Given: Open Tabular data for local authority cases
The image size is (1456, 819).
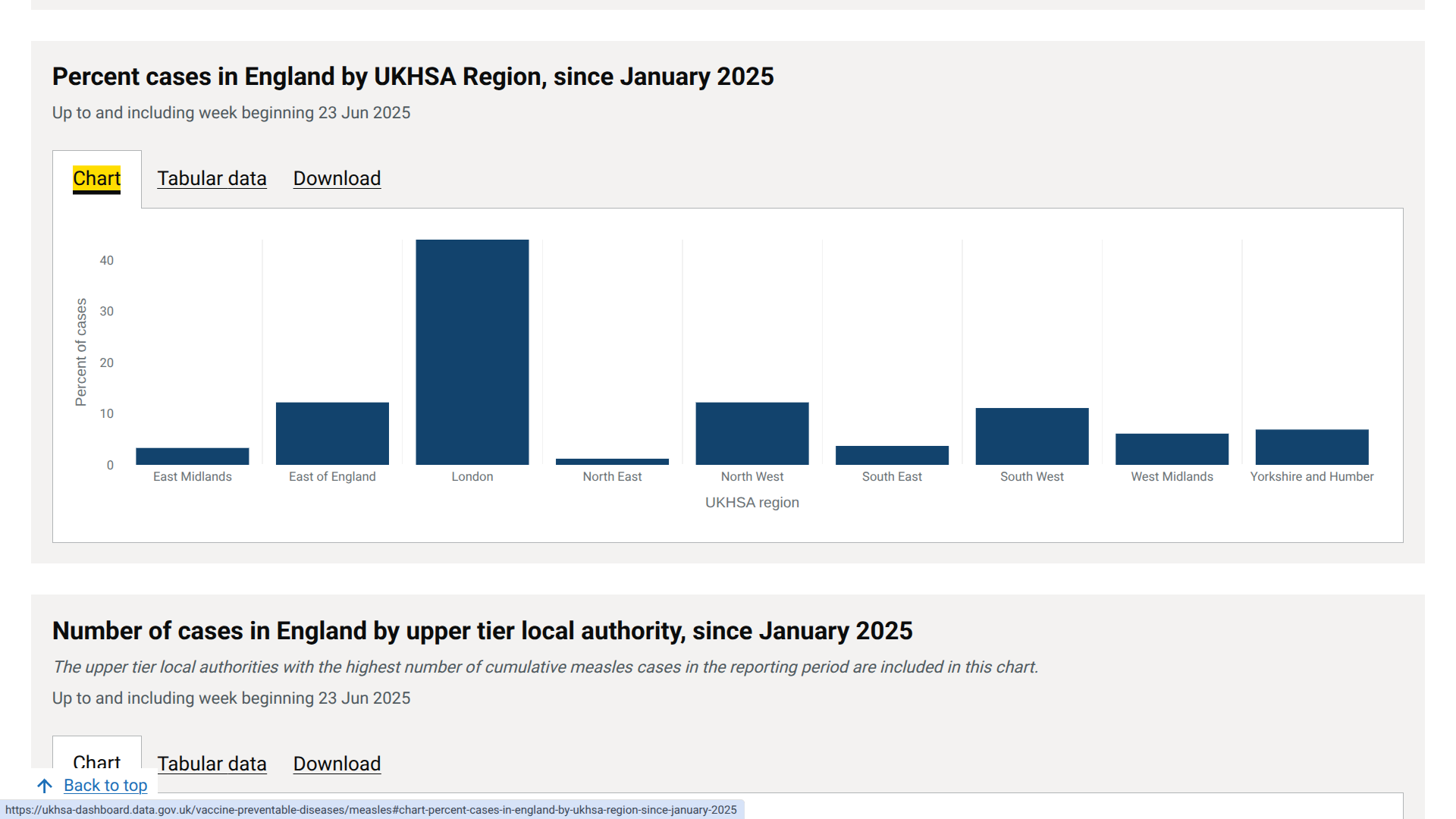Looking at the screenshot, I should [x=212, y=764].
